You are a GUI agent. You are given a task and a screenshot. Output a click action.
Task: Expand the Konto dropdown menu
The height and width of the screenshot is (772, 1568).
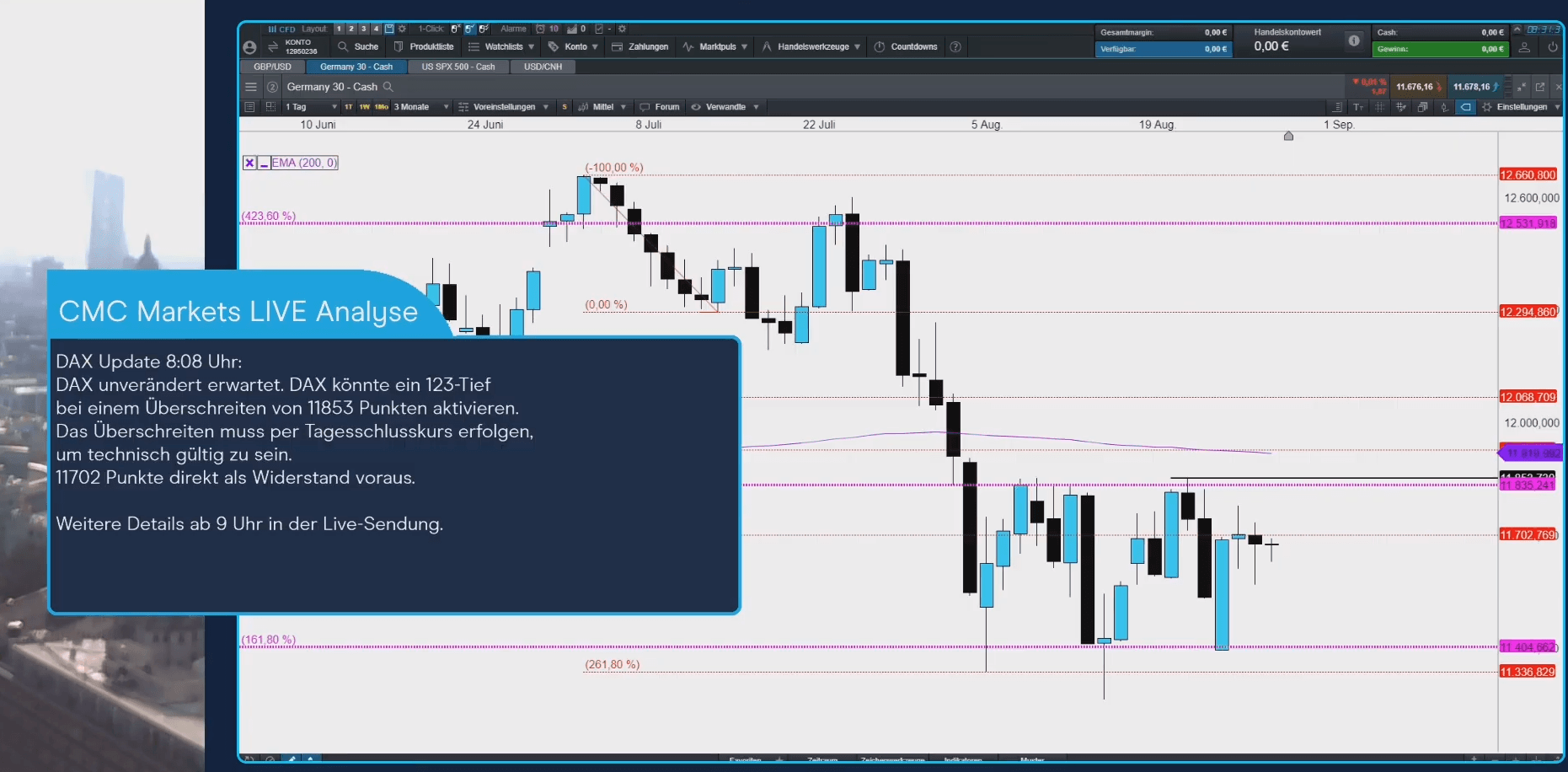[x=573, y=47]
